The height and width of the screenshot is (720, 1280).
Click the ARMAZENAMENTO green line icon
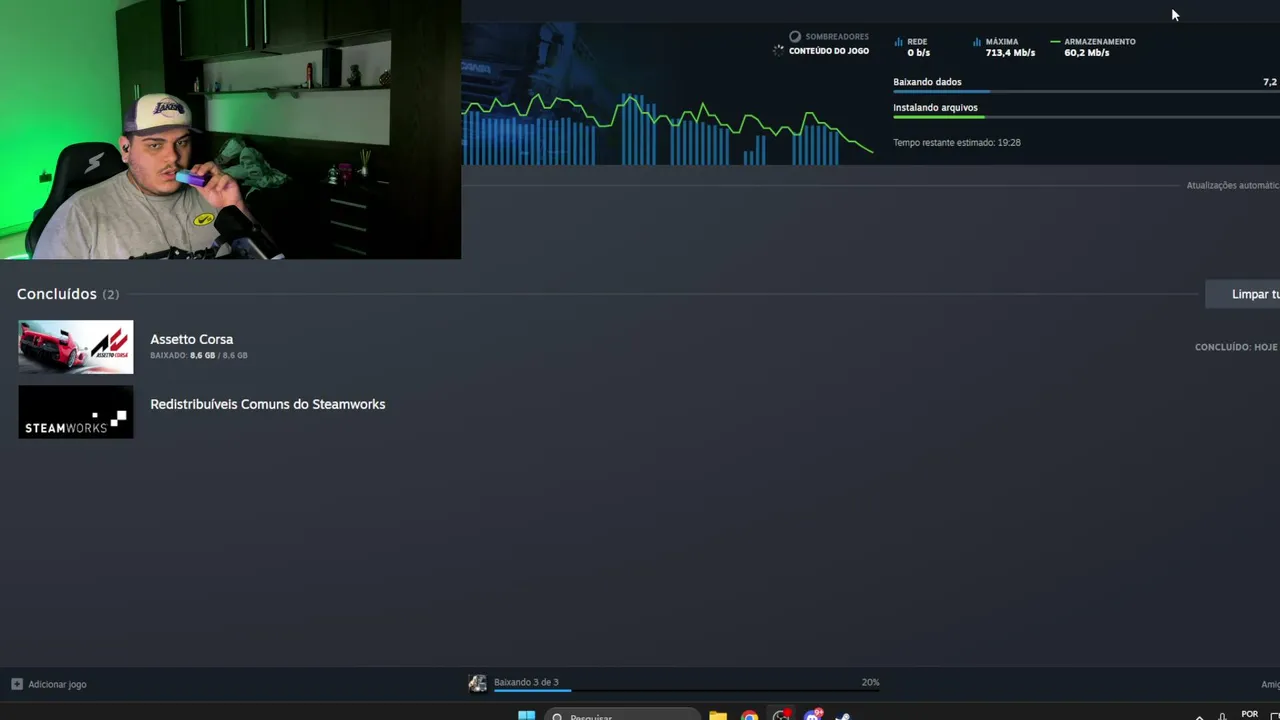pos(1055,42)
